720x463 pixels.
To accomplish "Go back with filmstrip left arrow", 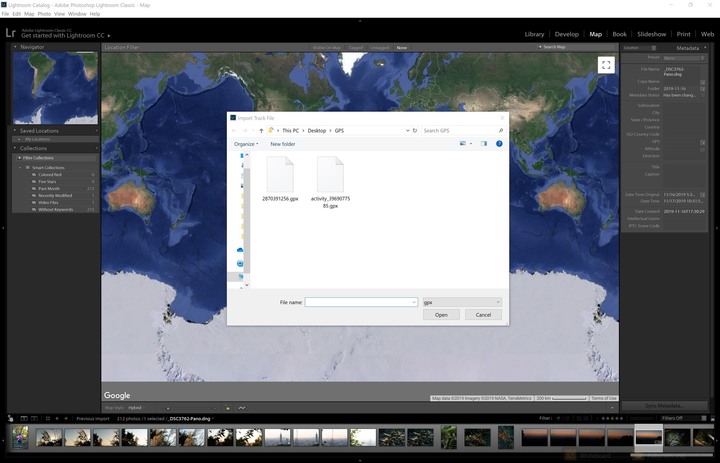I will coord(57,418).
